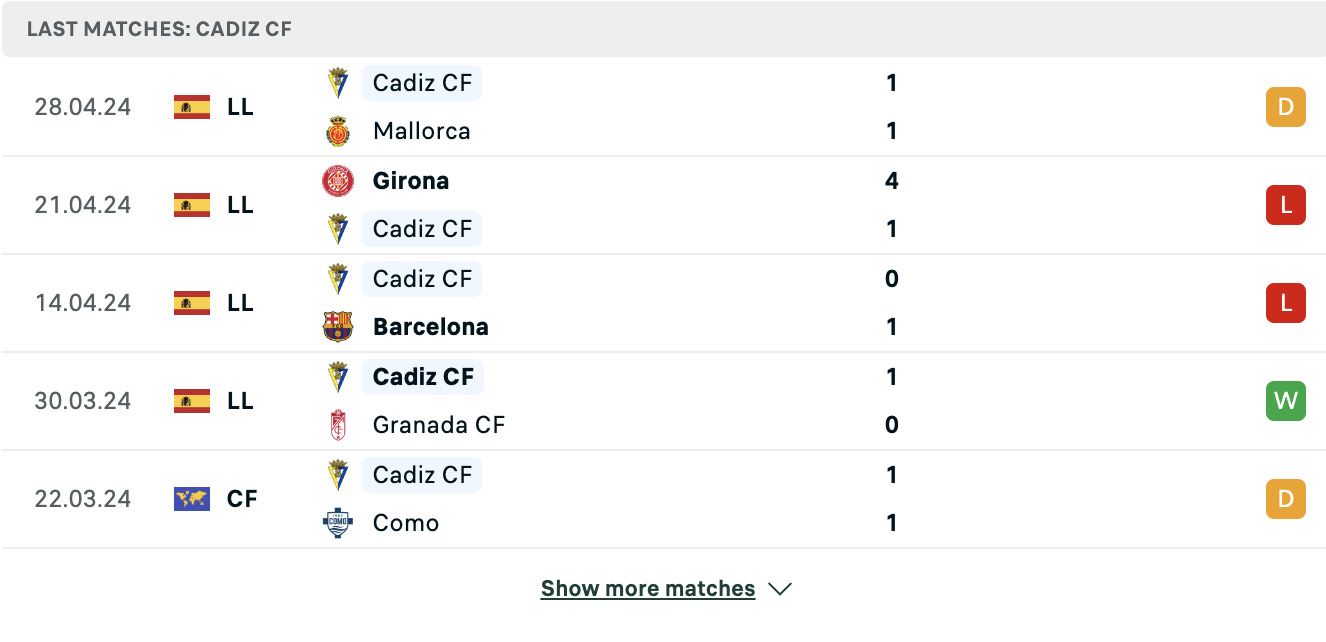Click the Como club crest icon
The height and width of the screenshot is (642, 1326).
tap(338, 523)
